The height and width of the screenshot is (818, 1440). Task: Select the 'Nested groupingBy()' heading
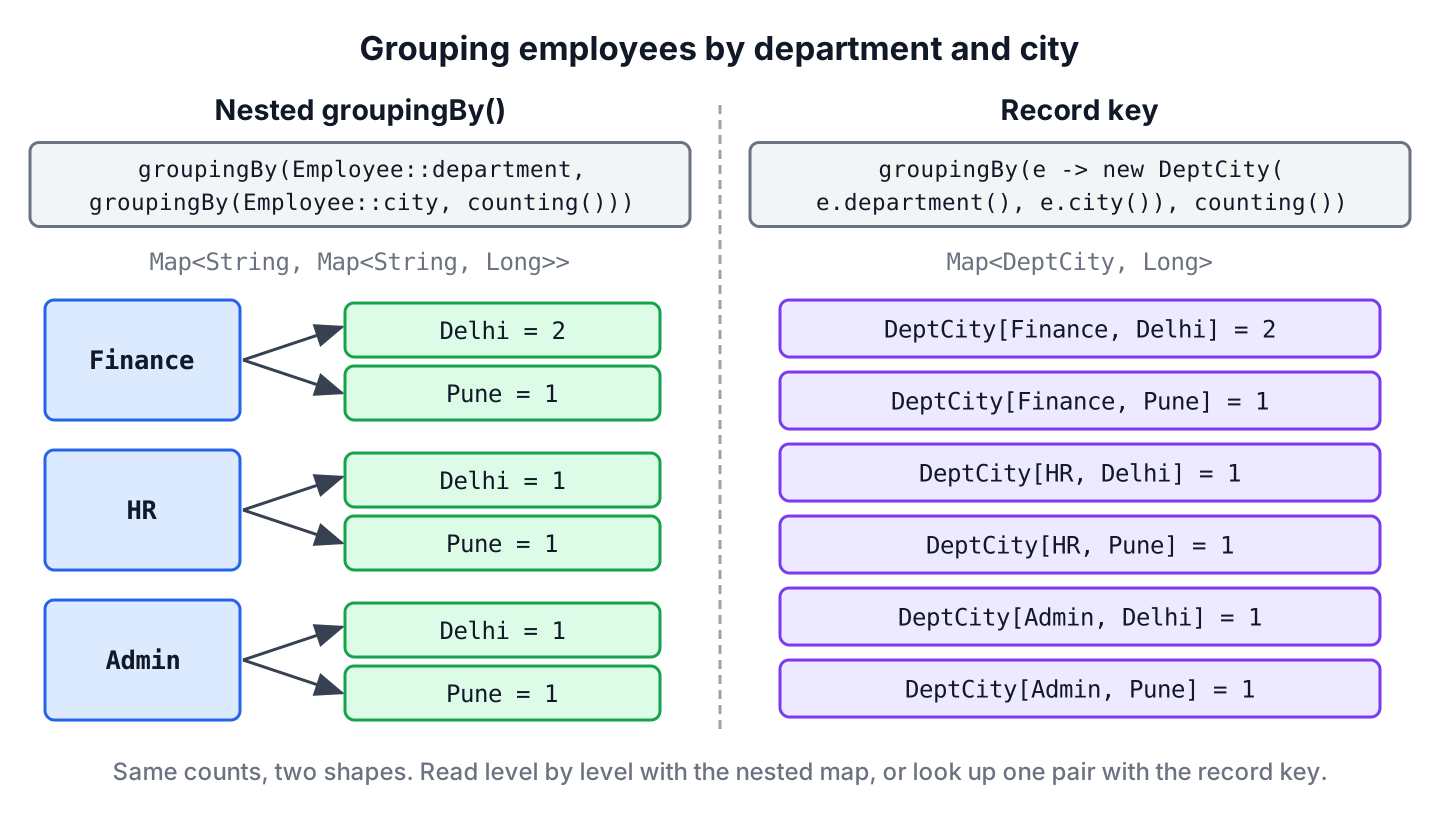click(x=360, y=110)
